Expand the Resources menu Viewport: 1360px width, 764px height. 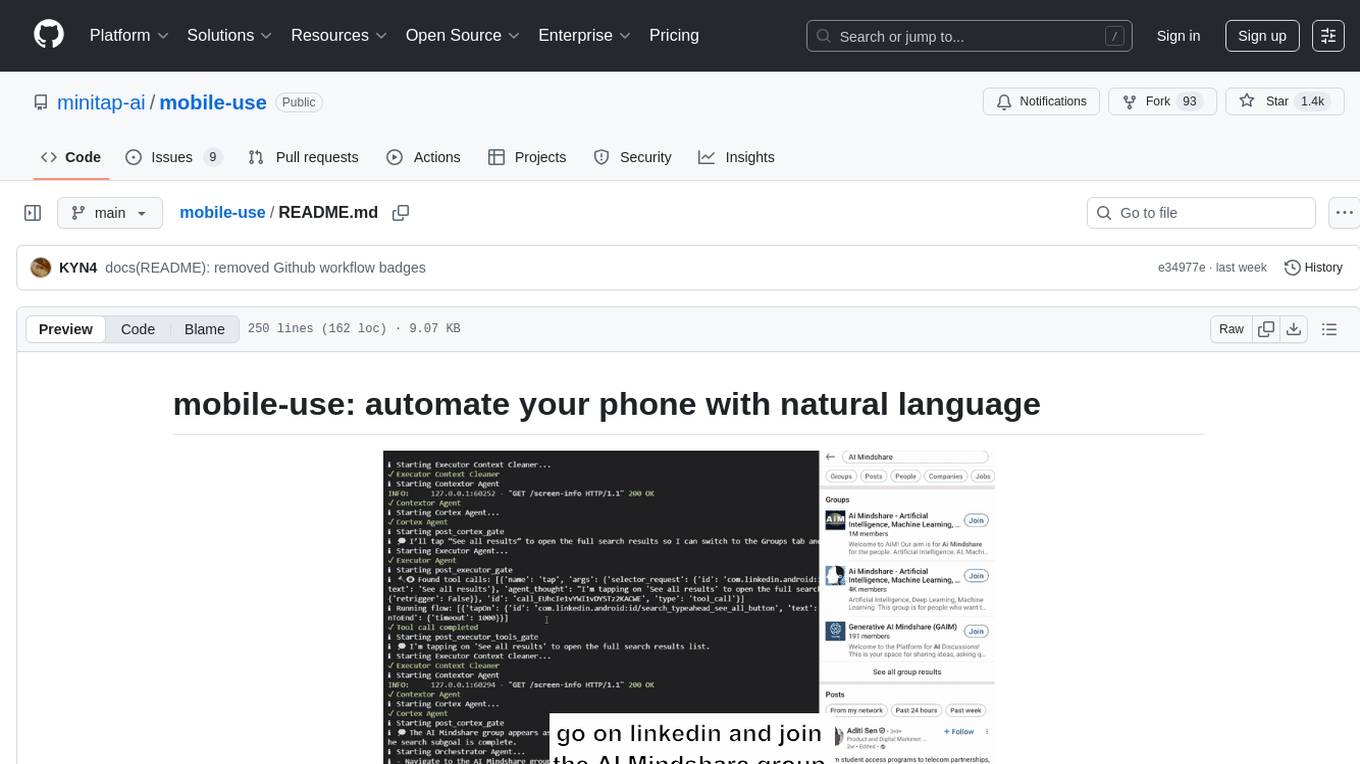pyautogui.click(x=339, y=35)
